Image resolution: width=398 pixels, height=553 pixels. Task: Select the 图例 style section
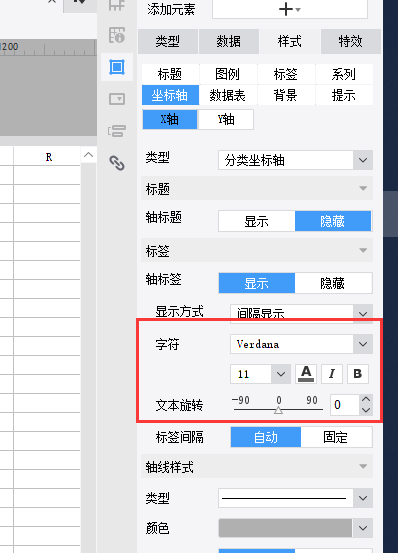click(x=228, y=74)
